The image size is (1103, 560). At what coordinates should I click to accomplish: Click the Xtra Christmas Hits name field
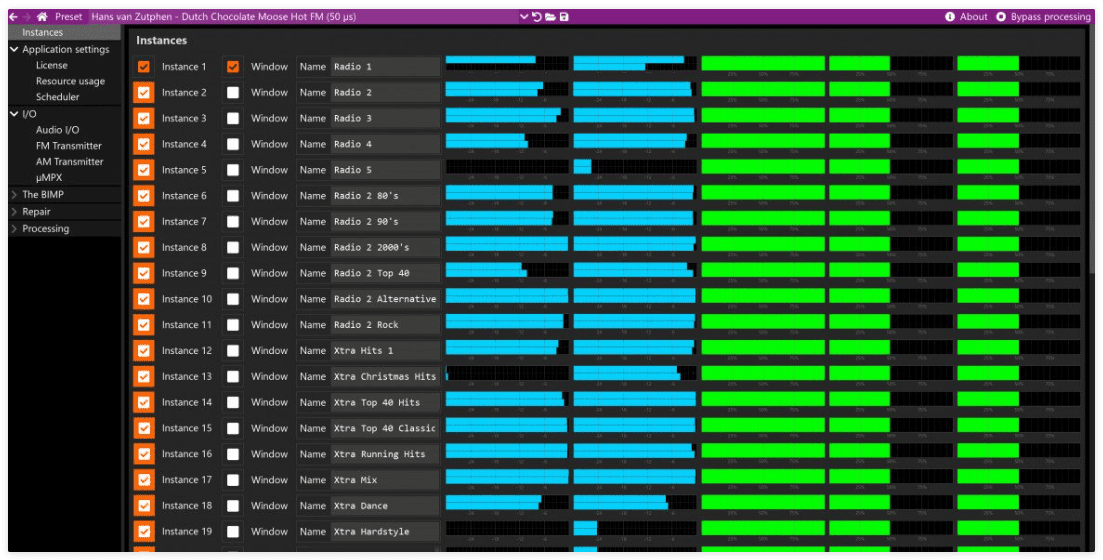385,376
